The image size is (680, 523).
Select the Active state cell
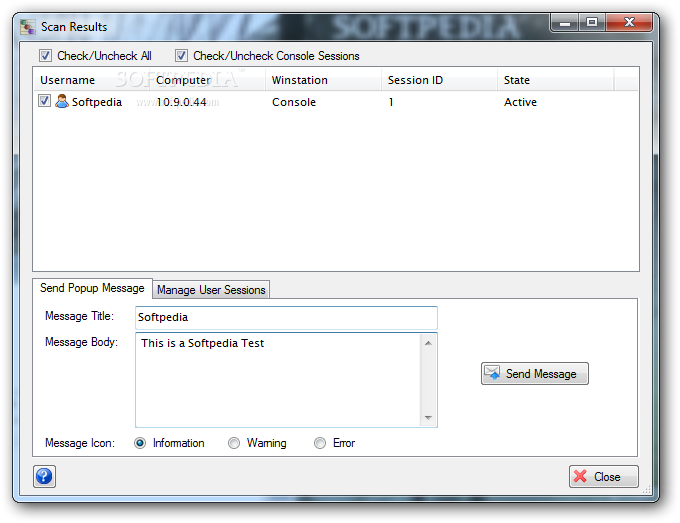tap(520, 102)
